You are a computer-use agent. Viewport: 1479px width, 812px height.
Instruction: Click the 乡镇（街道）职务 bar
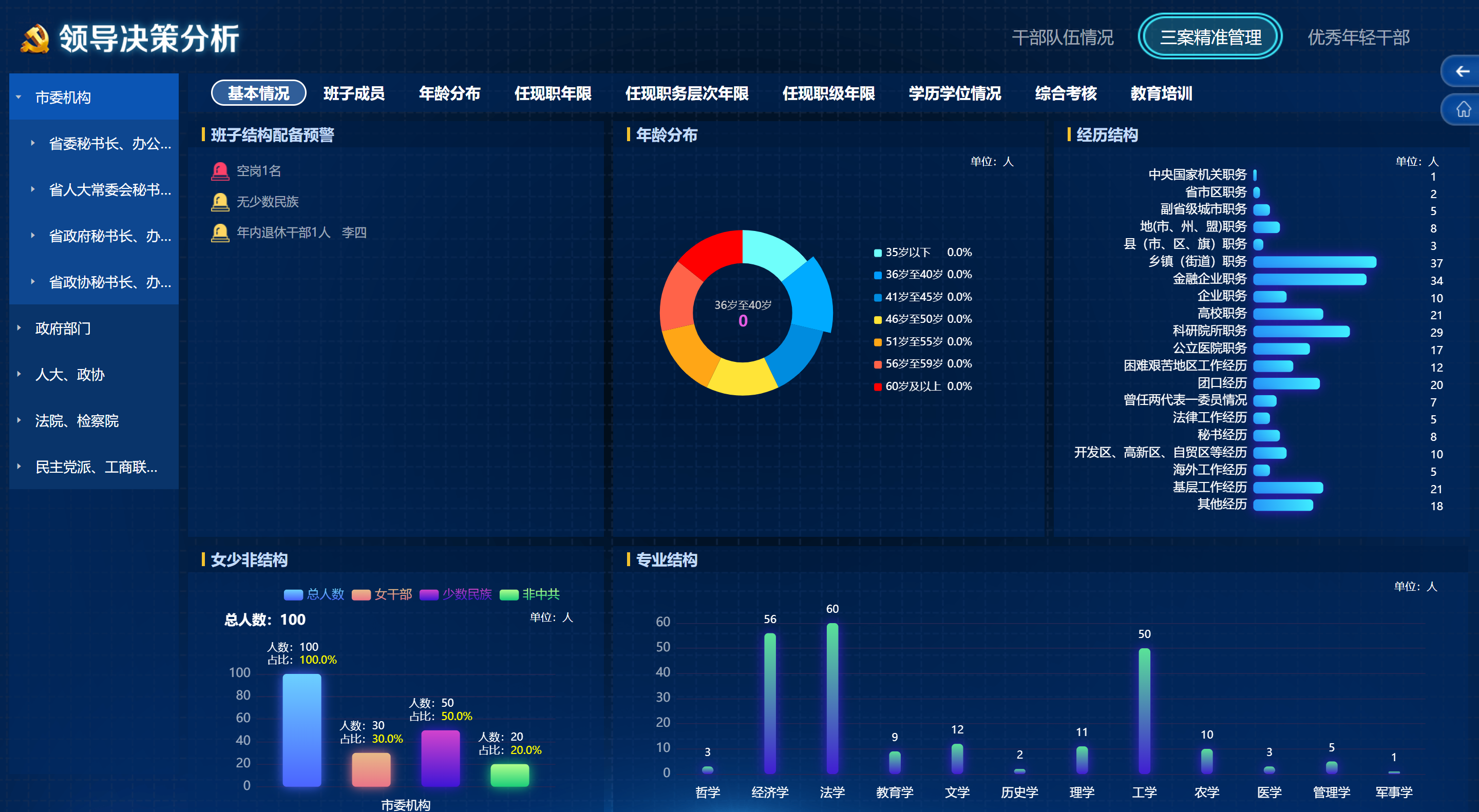[1314, 262]
